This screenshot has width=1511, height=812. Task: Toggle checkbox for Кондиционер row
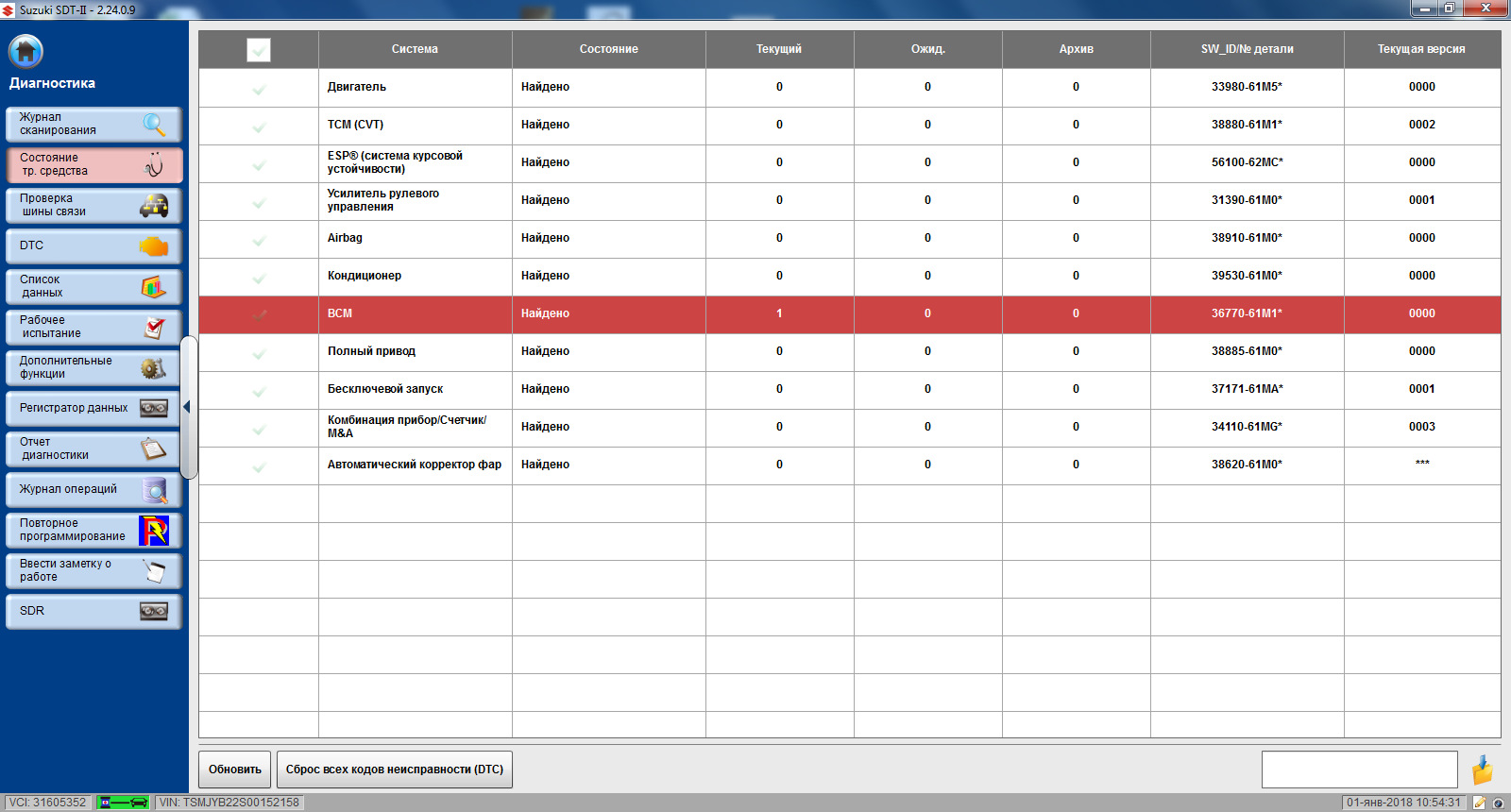259,277
